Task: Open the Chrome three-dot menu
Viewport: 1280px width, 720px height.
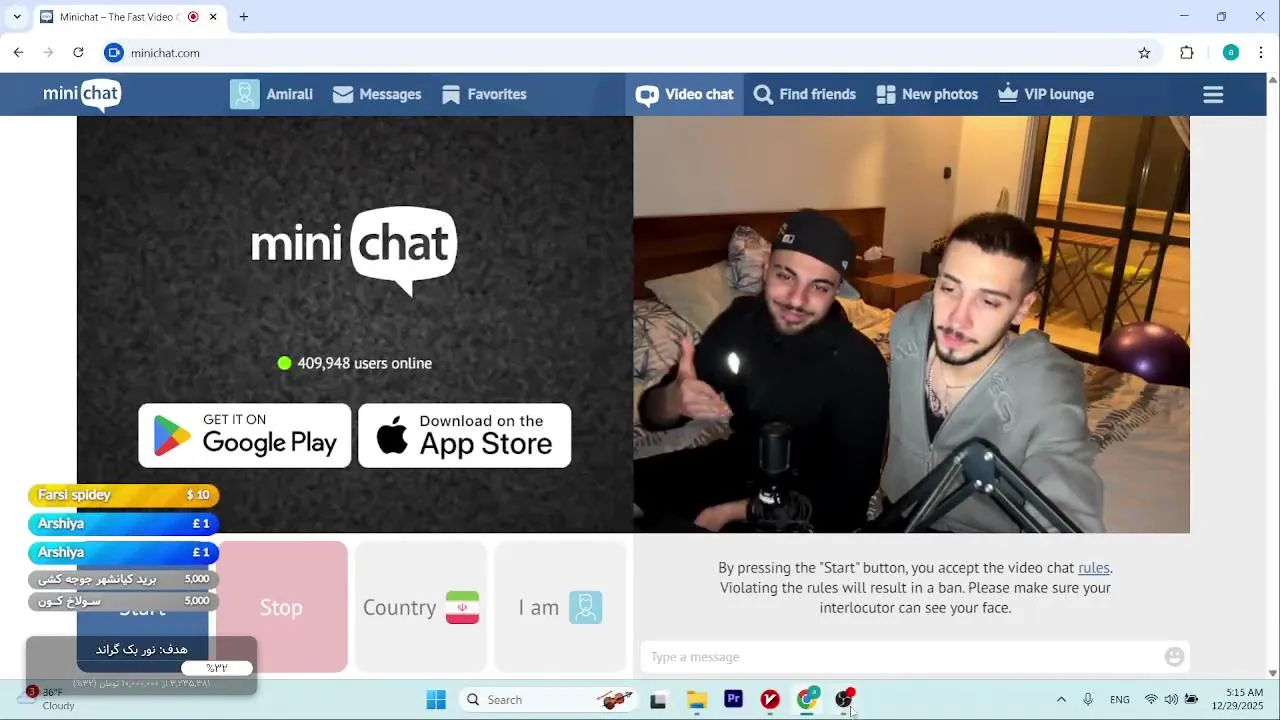Action: pyautogui.click(x=1260, y=53)
